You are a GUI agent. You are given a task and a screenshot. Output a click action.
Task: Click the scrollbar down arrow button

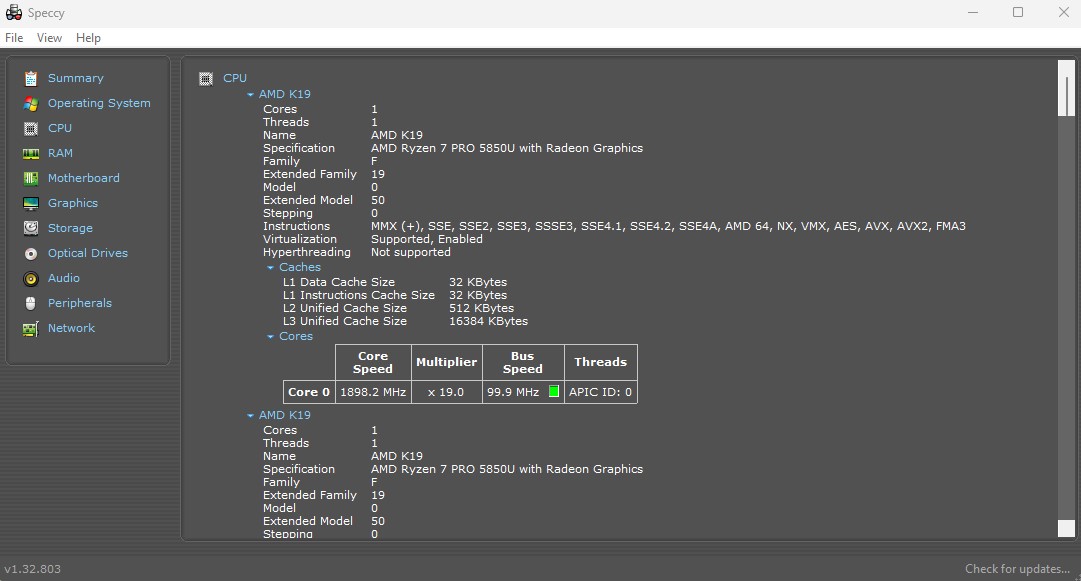(x=1067, y=529)
